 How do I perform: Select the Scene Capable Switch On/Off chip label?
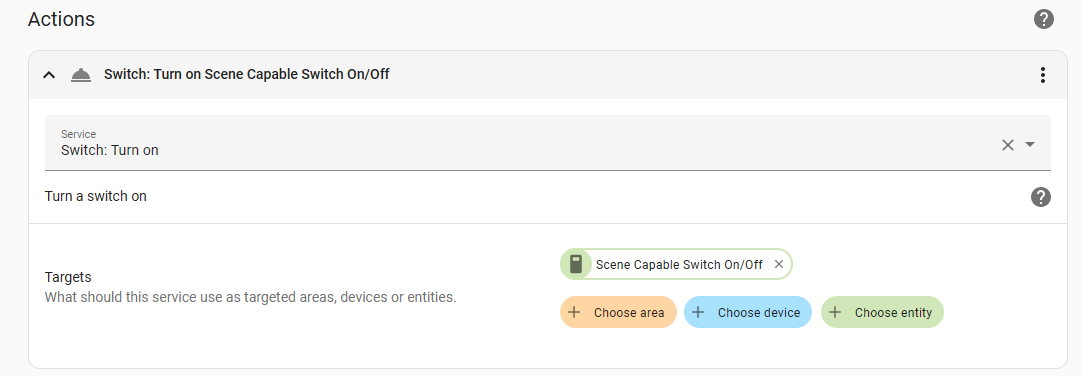tap(679, 264)
